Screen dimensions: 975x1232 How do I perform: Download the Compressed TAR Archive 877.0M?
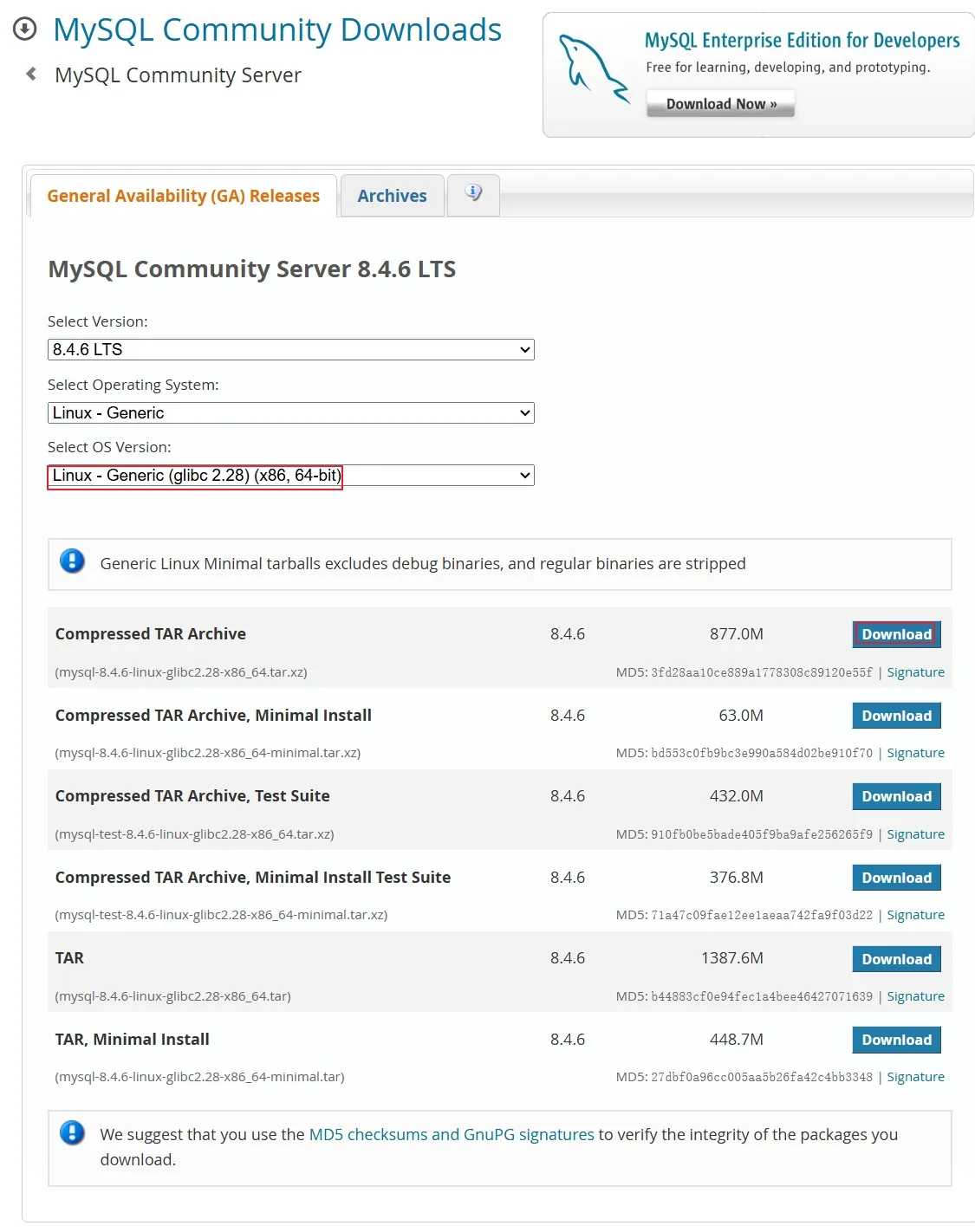point(896,634)
